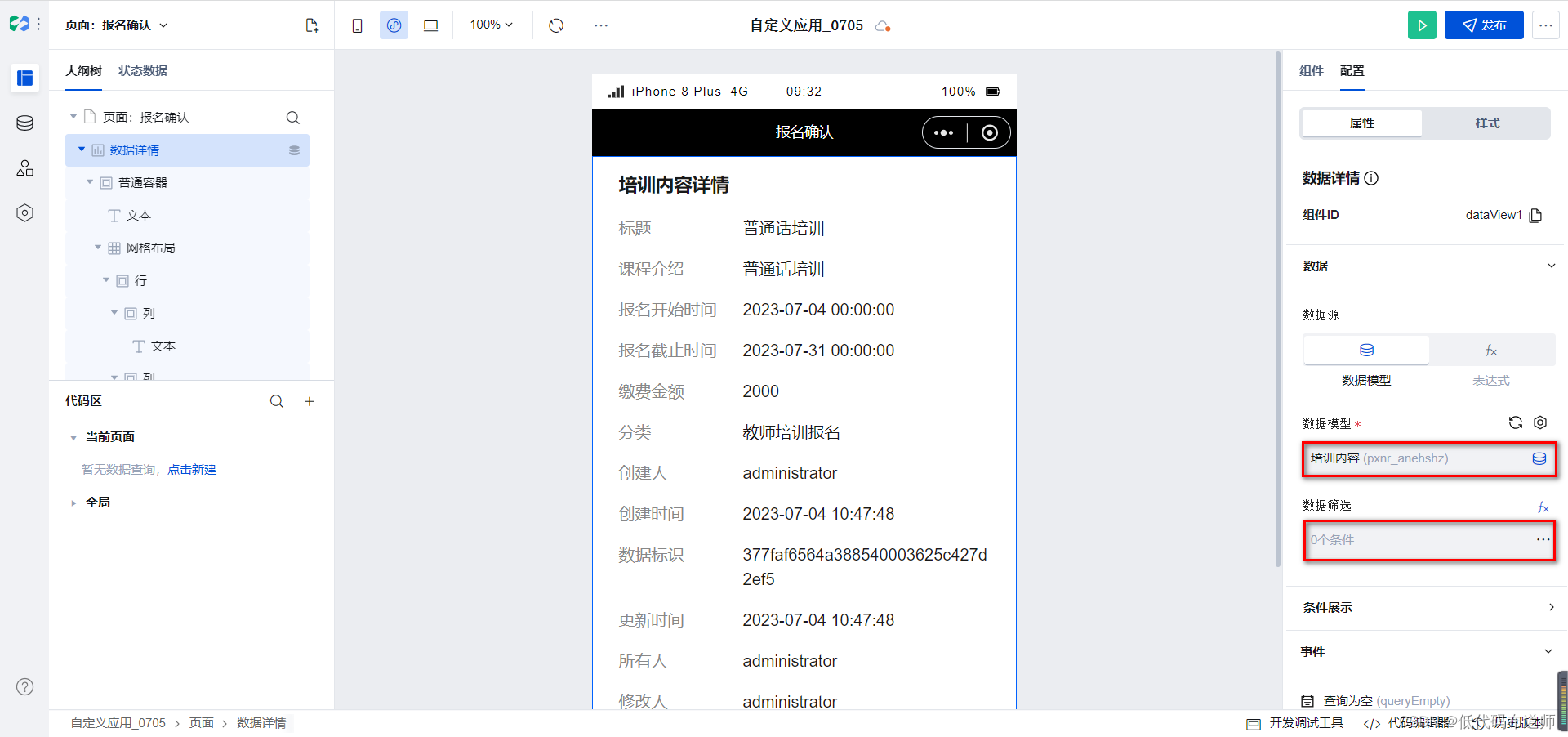This screenshot has height=737, width=1568.
Task: Run the app preview with play button
Action: (1422, 25)
